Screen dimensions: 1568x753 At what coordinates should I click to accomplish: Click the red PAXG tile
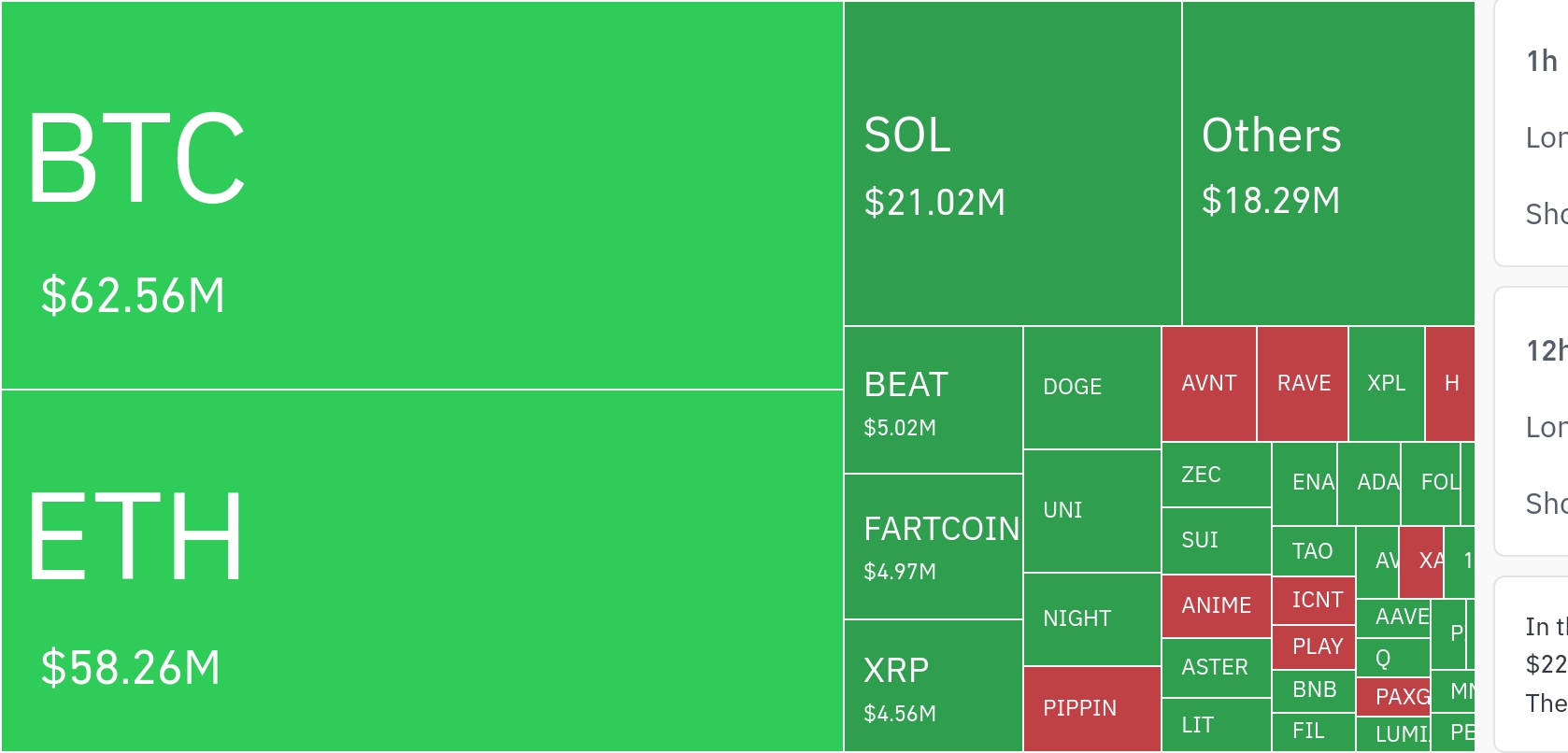[x=1393, y=697]
